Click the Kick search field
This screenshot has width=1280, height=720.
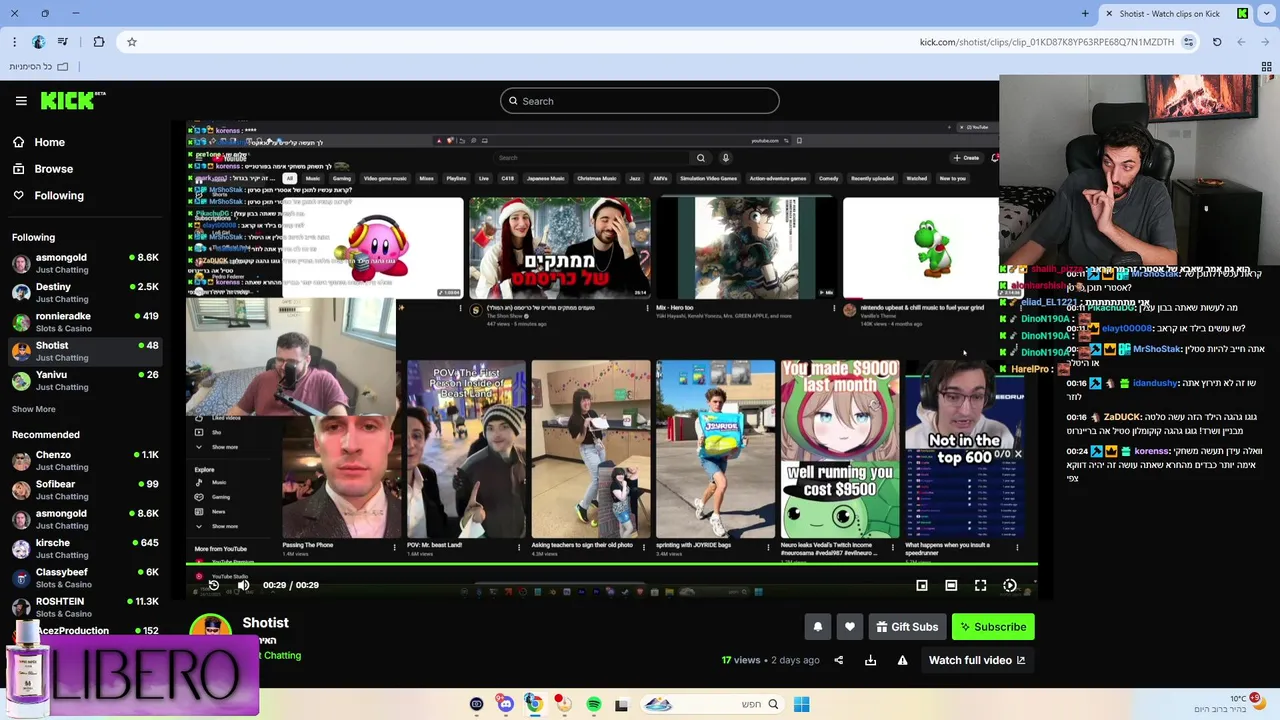pos(640,101)
